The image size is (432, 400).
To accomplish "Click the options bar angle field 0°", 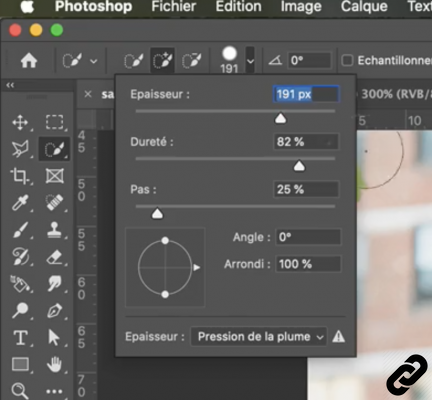I will point(310,61).
